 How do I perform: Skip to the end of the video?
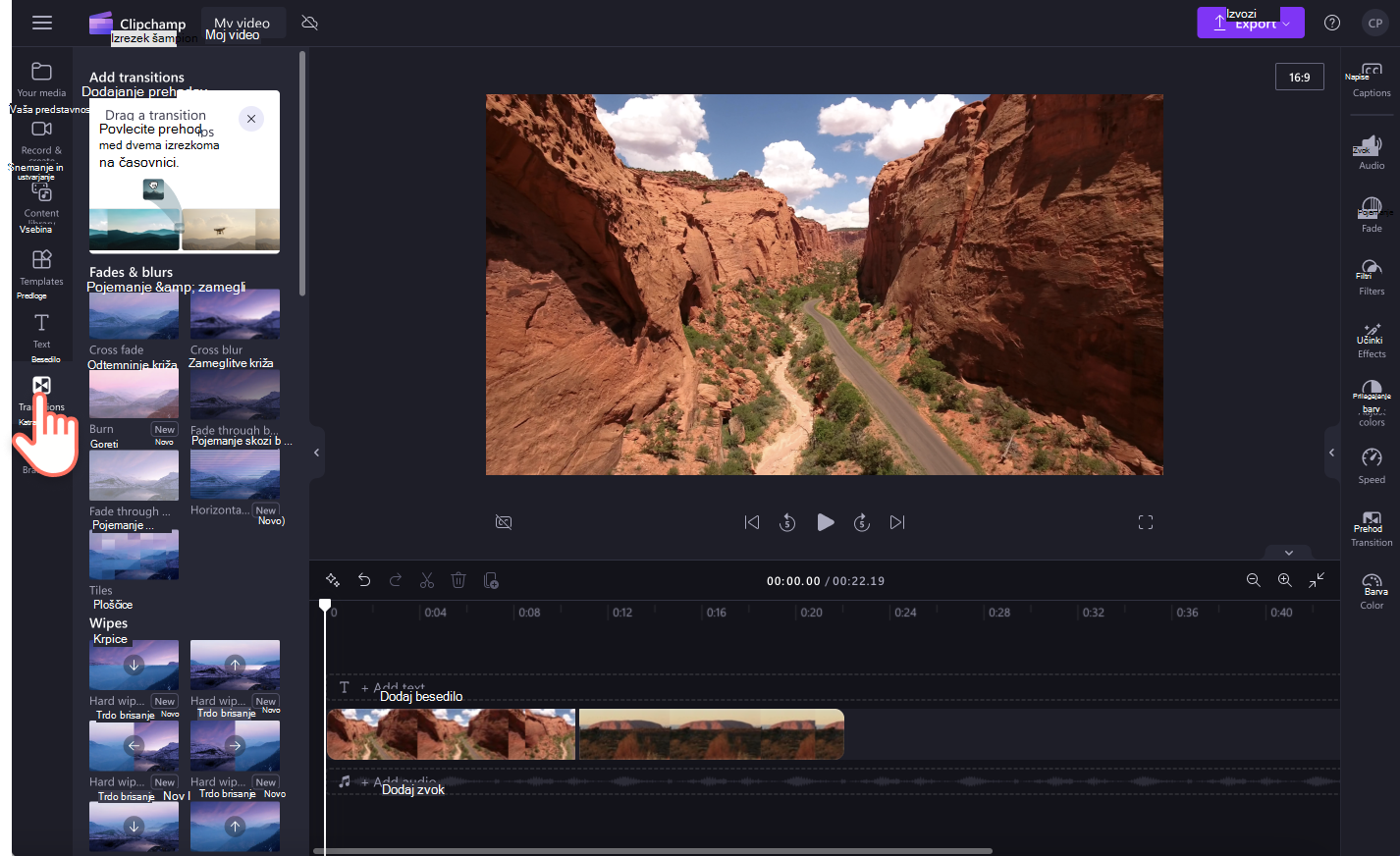[897, 522]
